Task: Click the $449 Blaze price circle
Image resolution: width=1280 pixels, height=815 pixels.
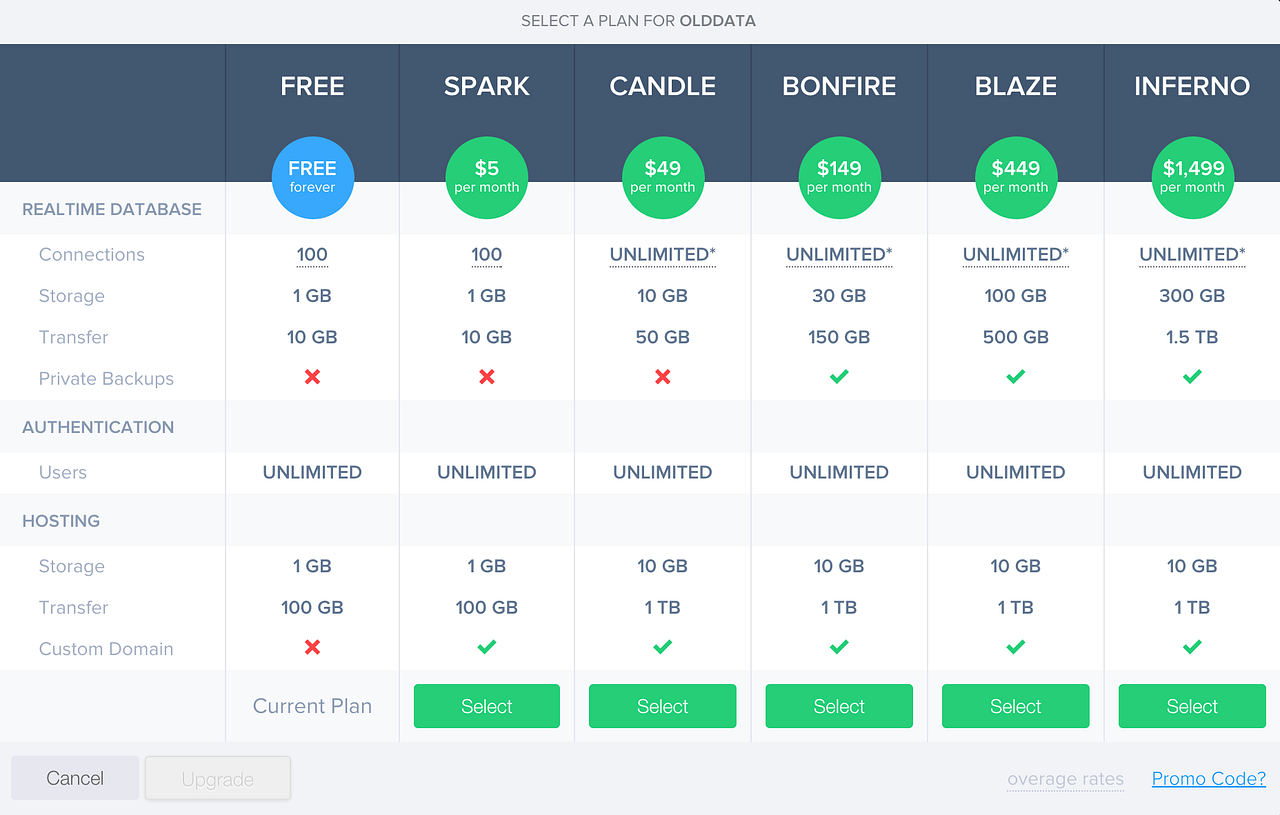Action: coord(1015,177)
